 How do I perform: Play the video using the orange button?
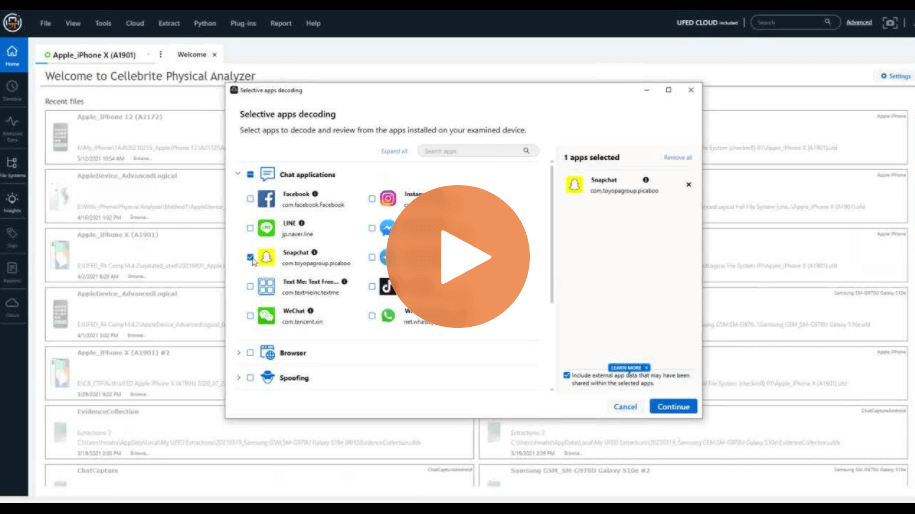(x=458, y=256)
